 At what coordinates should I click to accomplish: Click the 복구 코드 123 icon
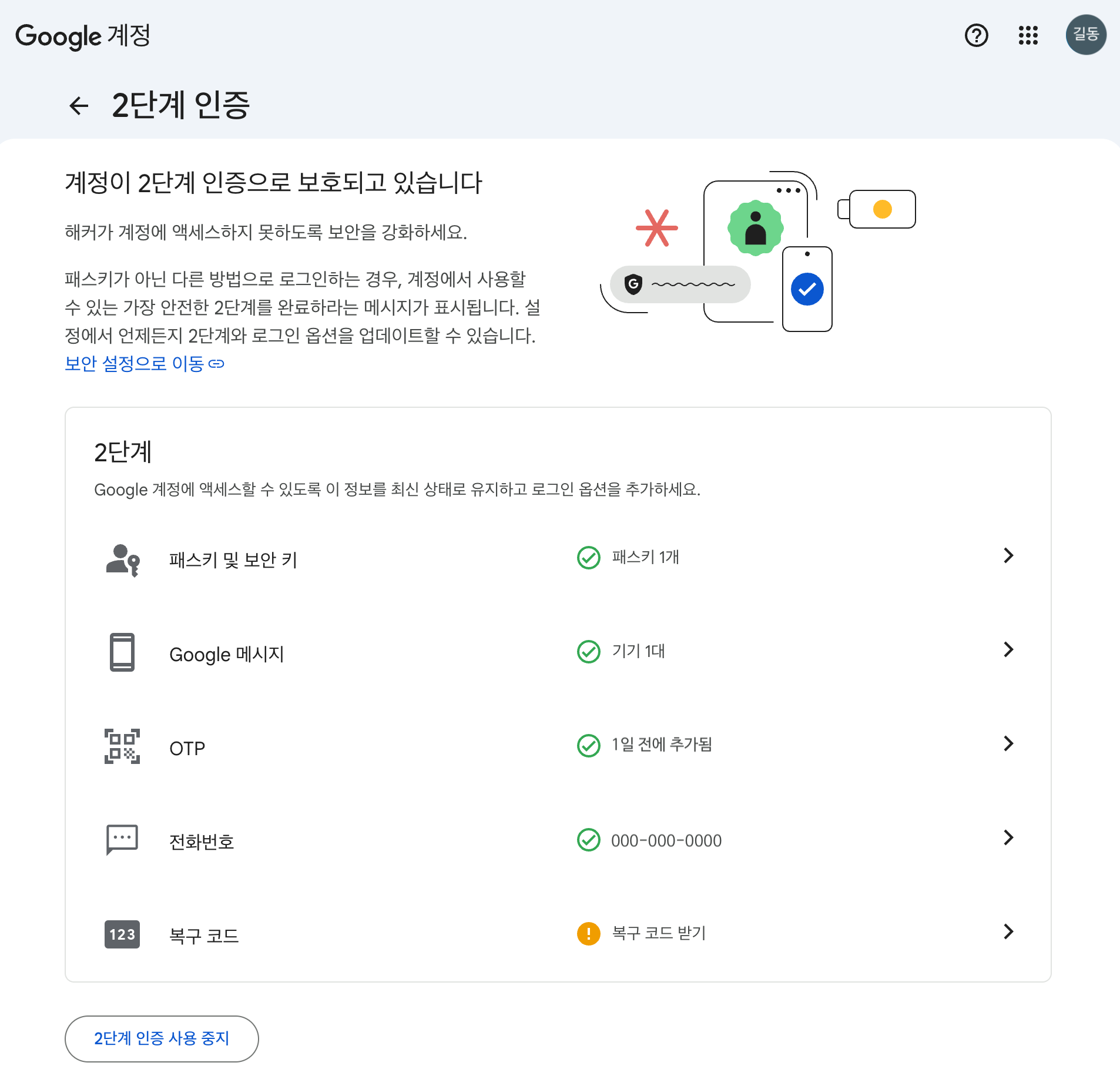pyautogui.click(x=122, y=934)
